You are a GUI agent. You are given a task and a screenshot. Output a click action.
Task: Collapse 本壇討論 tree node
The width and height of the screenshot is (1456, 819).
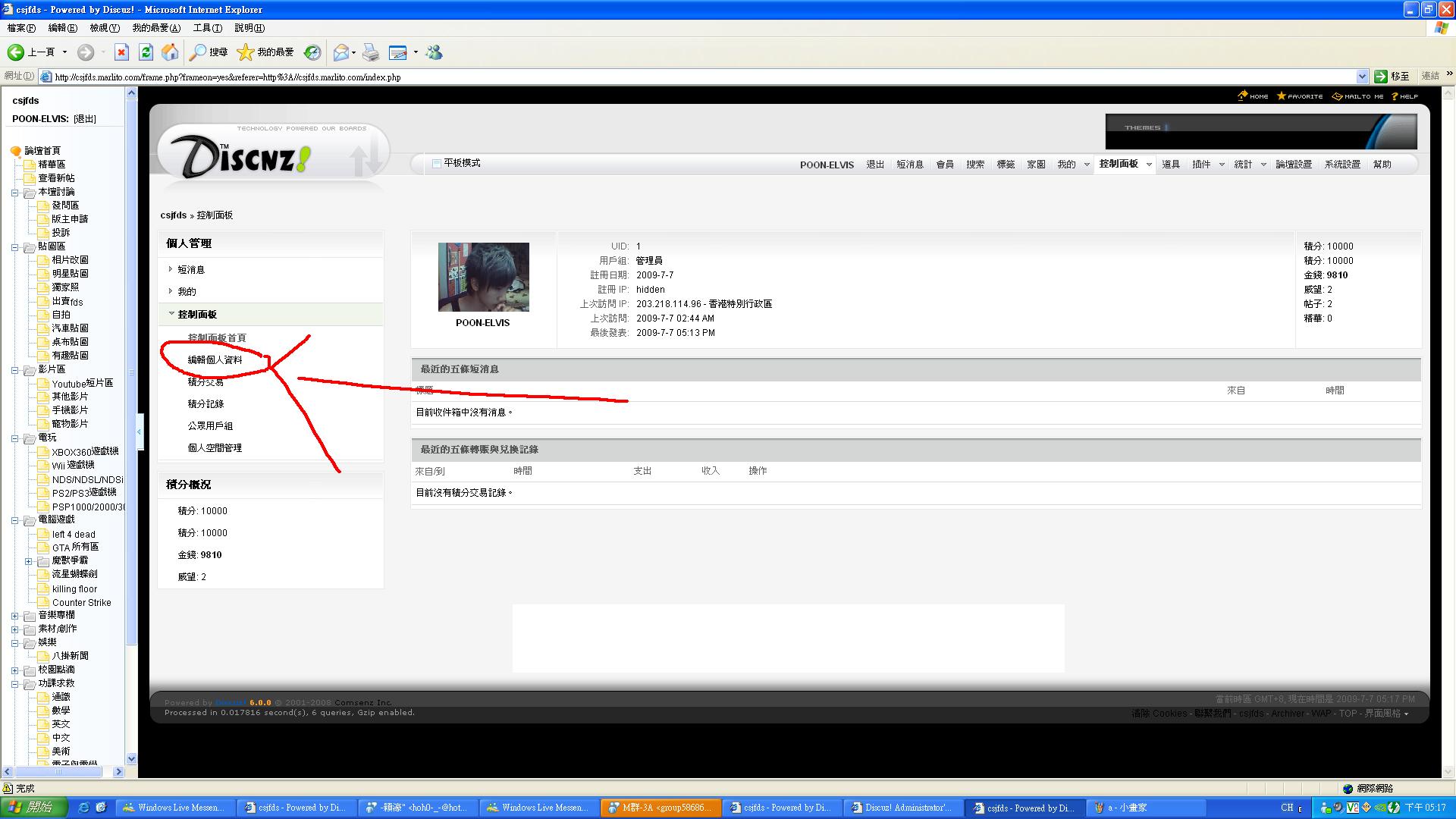tap(14, 193)
